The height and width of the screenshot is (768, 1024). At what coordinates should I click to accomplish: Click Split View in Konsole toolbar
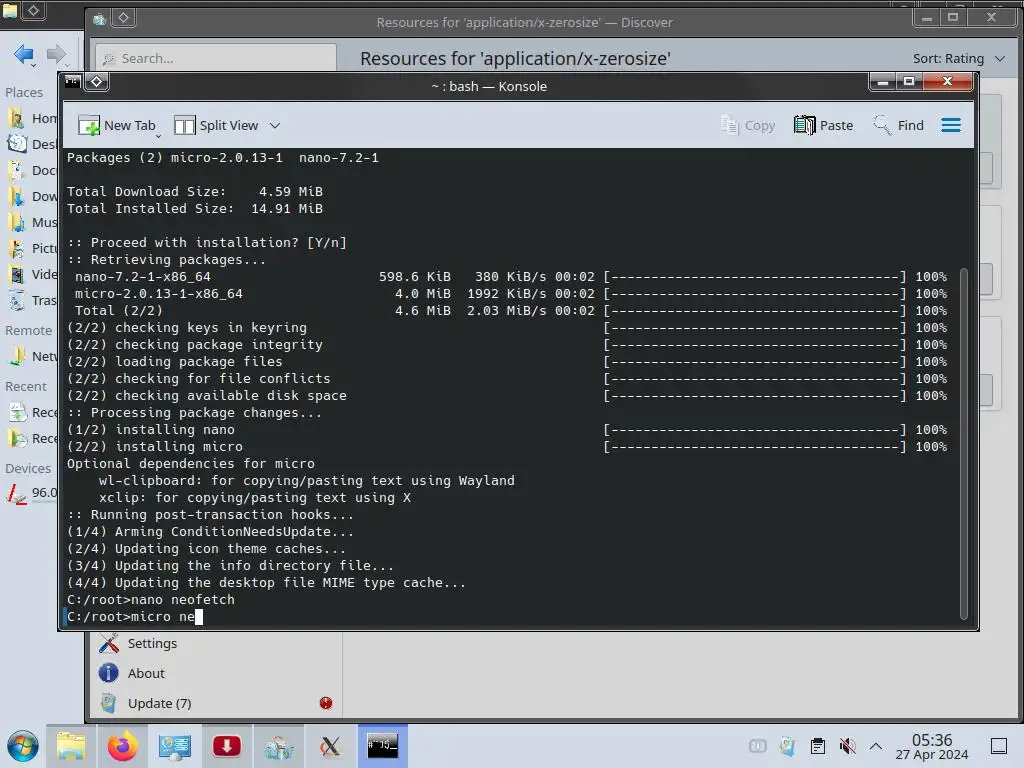click(x=217, y=125)
